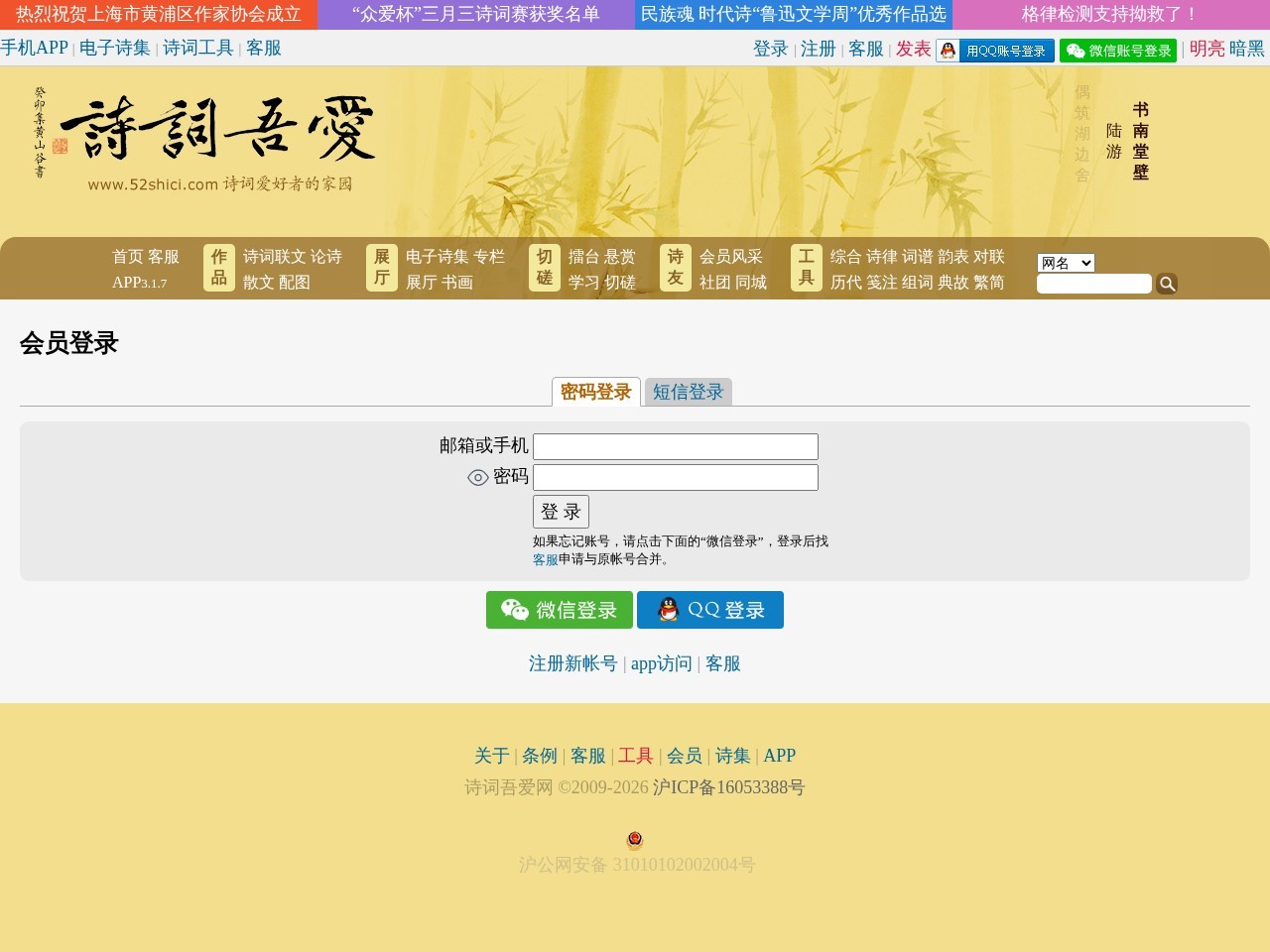Open 诗词工具 link in top bar
The height and width of the screenshot is (952, 1270).
point(198,48)
